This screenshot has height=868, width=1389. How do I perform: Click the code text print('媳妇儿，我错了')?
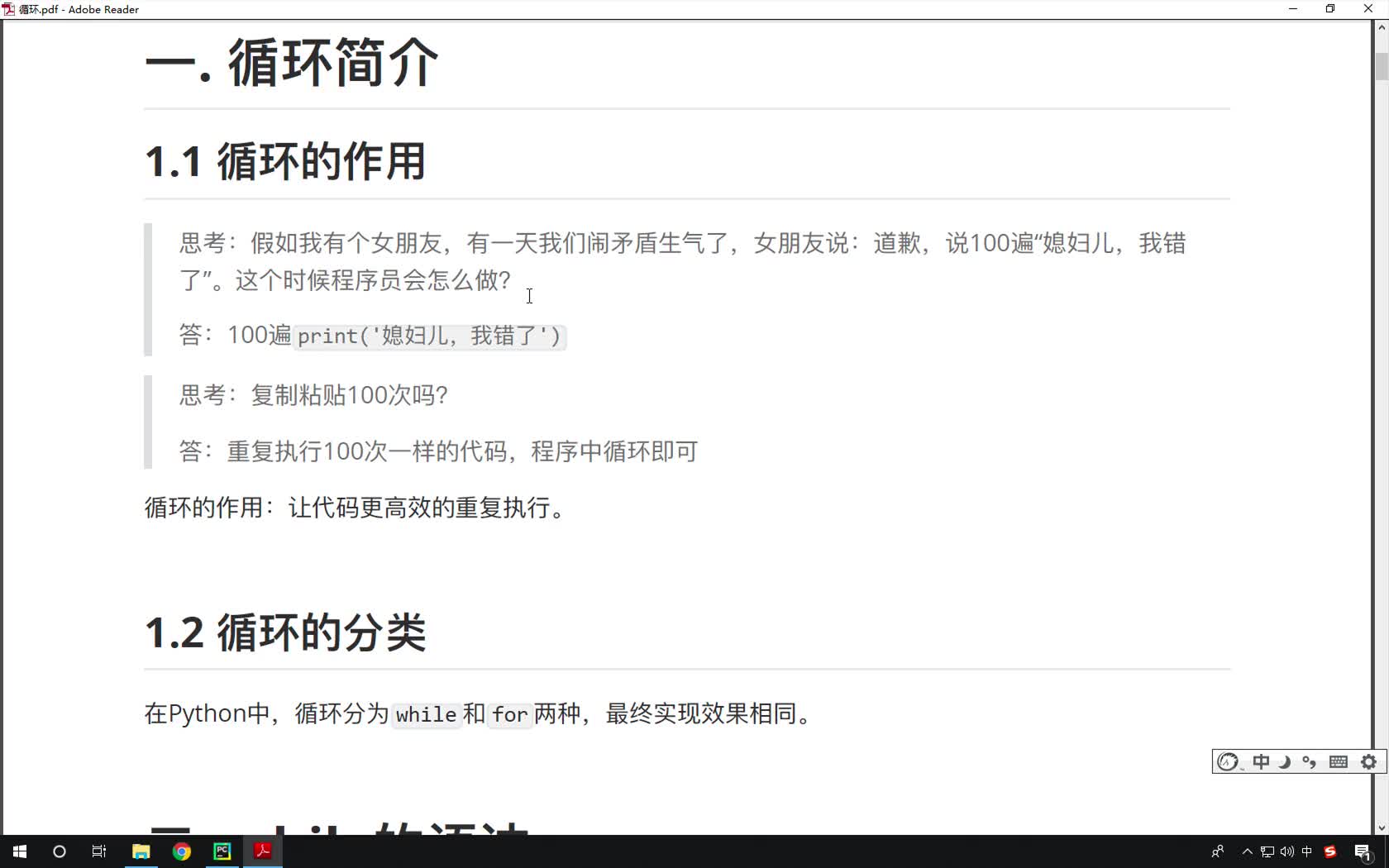pos(429,336)
